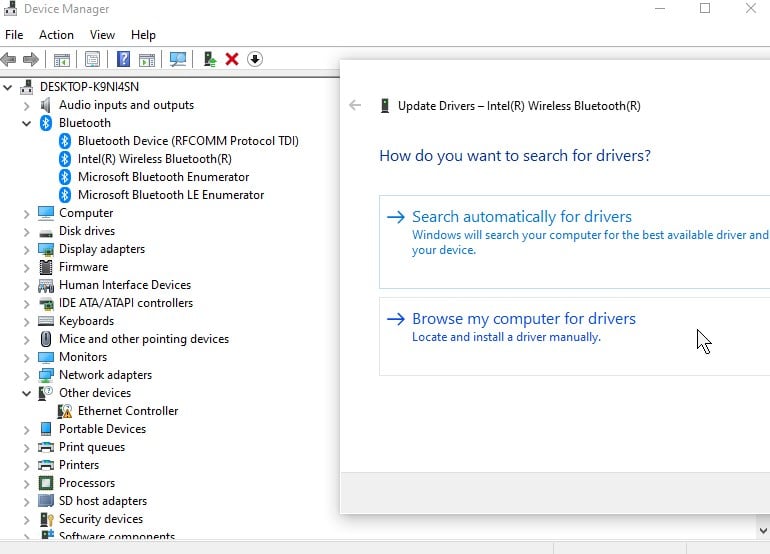
Task: Select Intel(R) Wireless Bluetooth(R) device
Action: pyautogui.click(x=154, y=159)
